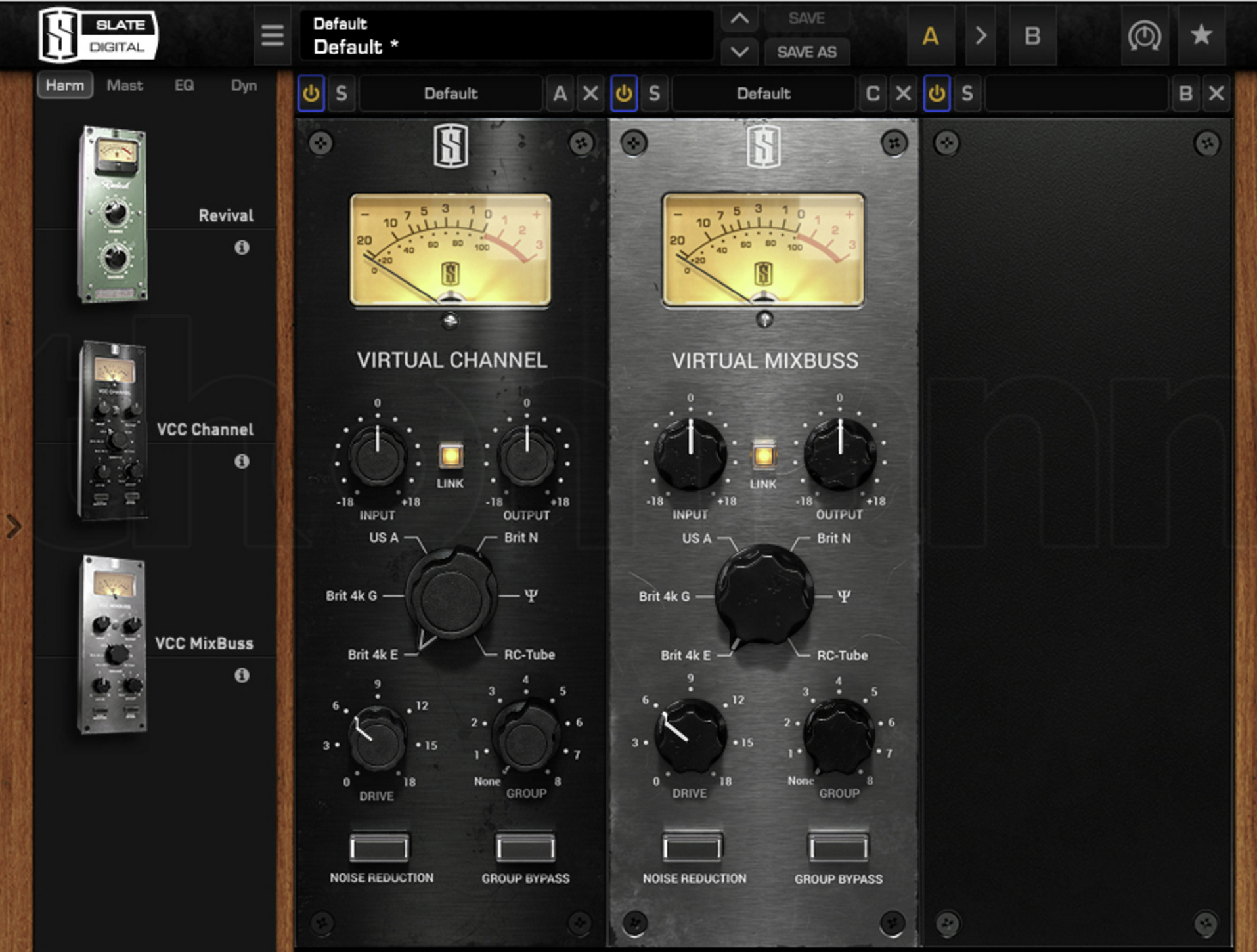Solo the Virtual Channel slot
This screenshot has width=1257, height=952.
(x=342, y=93)
